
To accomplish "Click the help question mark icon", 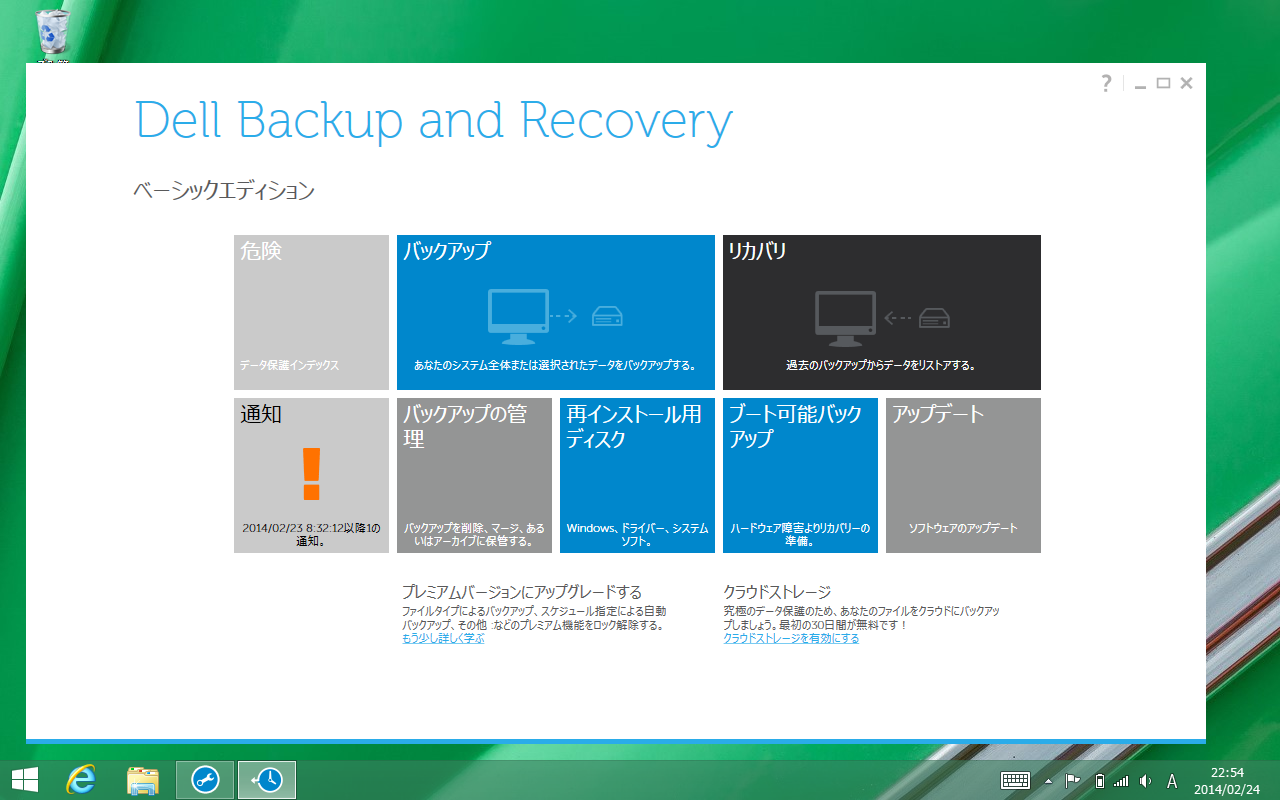I will pos(1106,83).
